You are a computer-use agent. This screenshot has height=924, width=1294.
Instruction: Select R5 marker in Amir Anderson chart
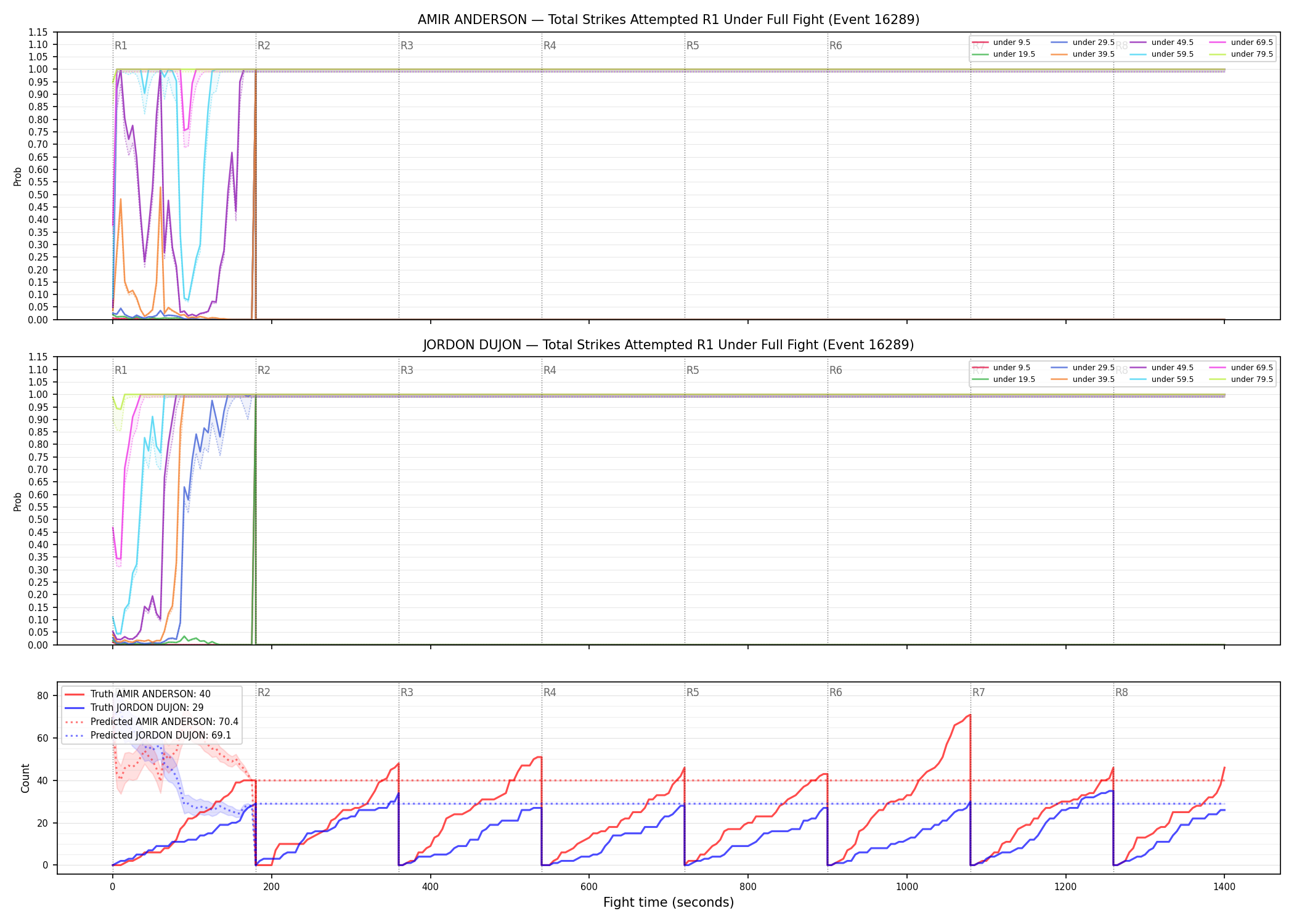click(x=693, y=46)
